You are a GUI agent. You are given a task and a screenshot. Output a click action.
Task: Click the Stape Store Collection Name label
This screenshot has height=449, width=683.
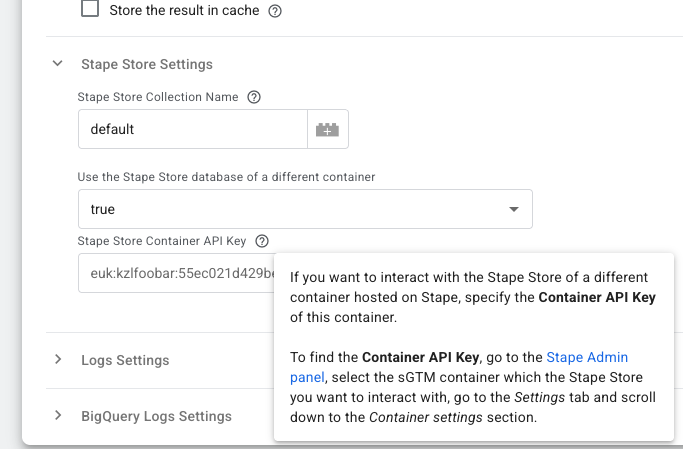(158, 97)
